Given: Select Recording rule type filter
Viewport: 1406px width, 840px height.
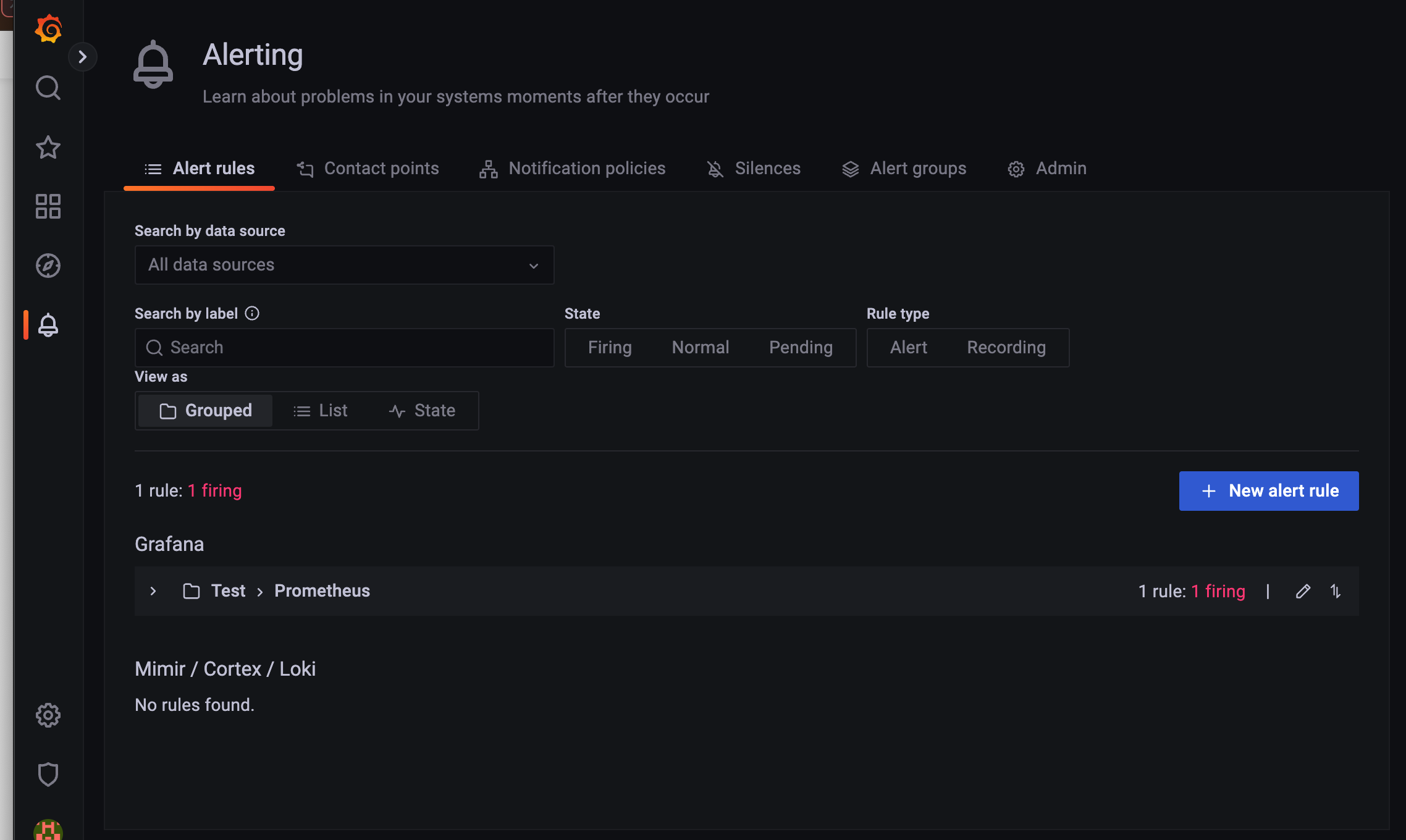Looking at the screenshot, I should (1006, 348).
